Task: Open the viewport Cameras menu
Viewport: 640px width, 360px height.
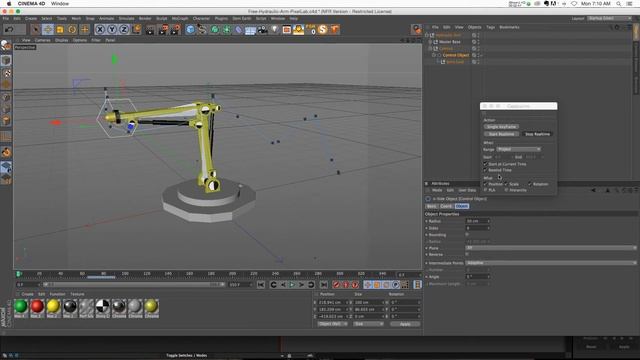Action: (x=42, y=40)
